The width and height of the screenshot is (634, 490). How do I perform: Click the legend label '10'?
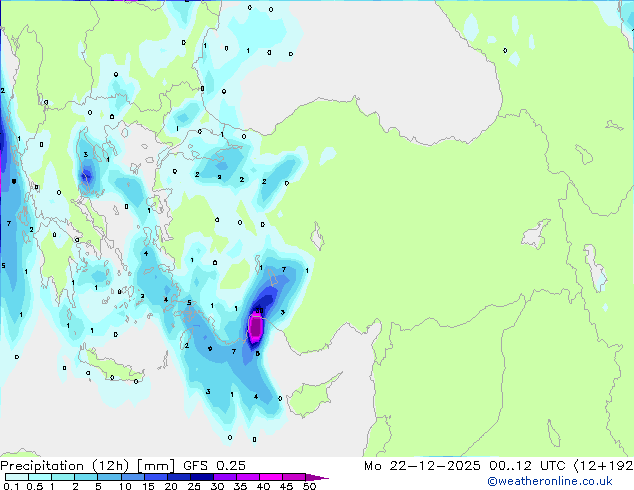(x=125, y=486)
